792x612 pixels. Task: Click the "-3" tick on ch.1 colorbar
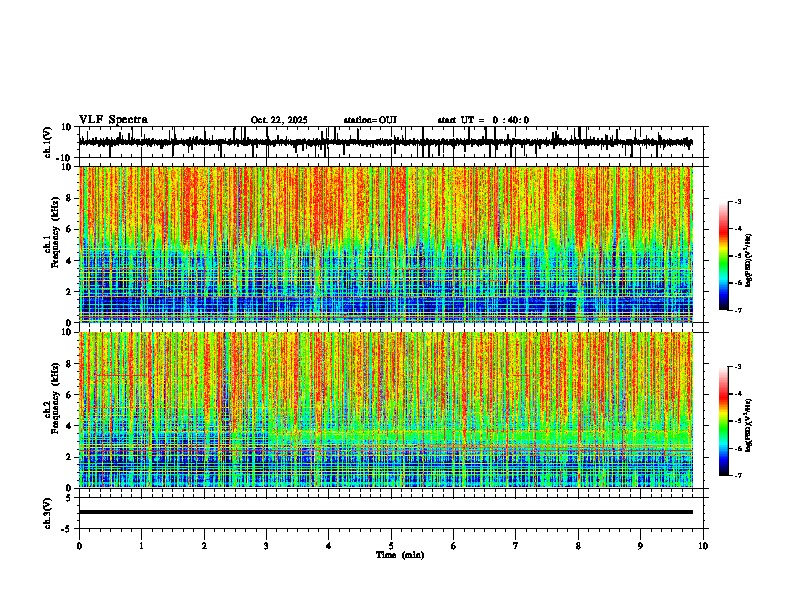pyautogui.click(x=738, y=201)
